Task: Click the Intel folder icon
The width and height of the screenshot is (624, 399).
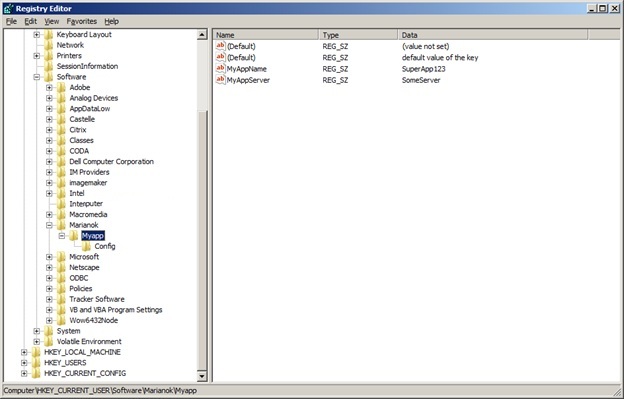Action: click(61, 193)
